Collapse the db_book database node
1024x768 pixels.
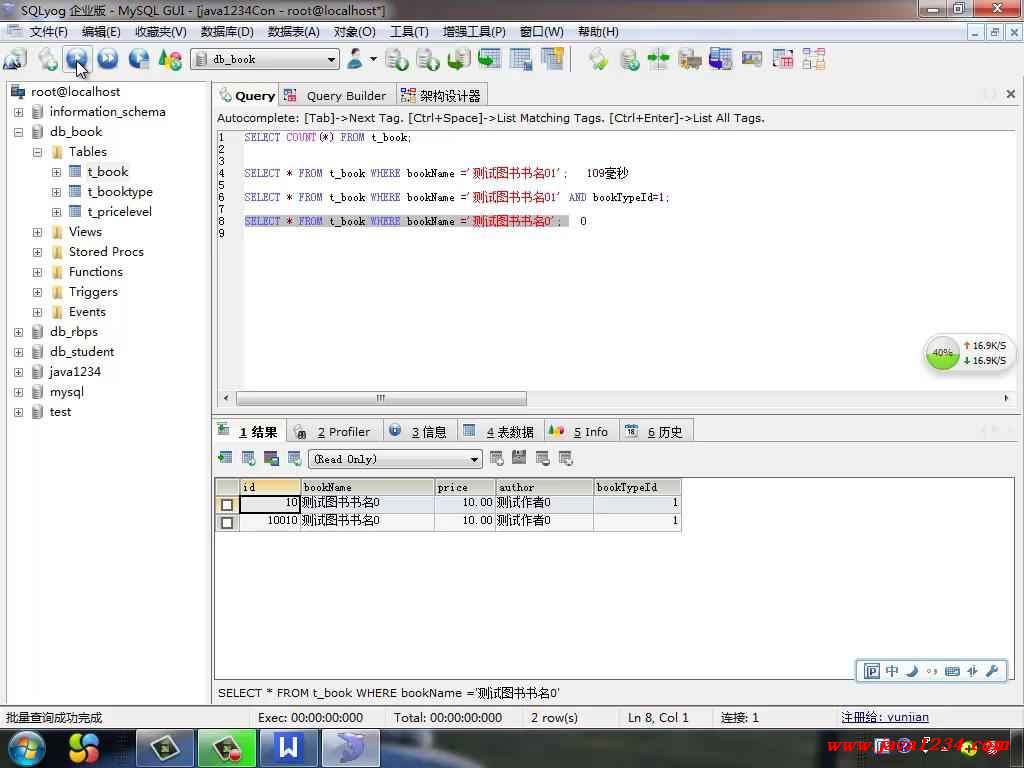click(18, 132)
